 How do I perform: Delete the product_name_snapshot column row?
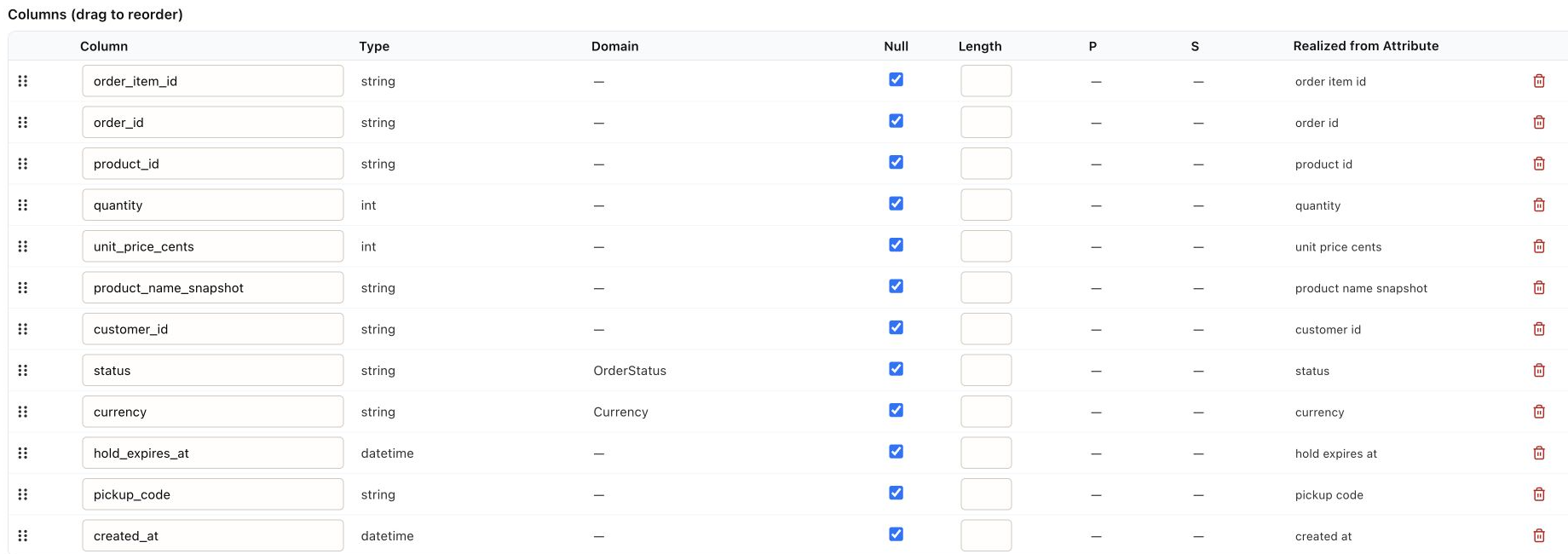click(1539, 288)
